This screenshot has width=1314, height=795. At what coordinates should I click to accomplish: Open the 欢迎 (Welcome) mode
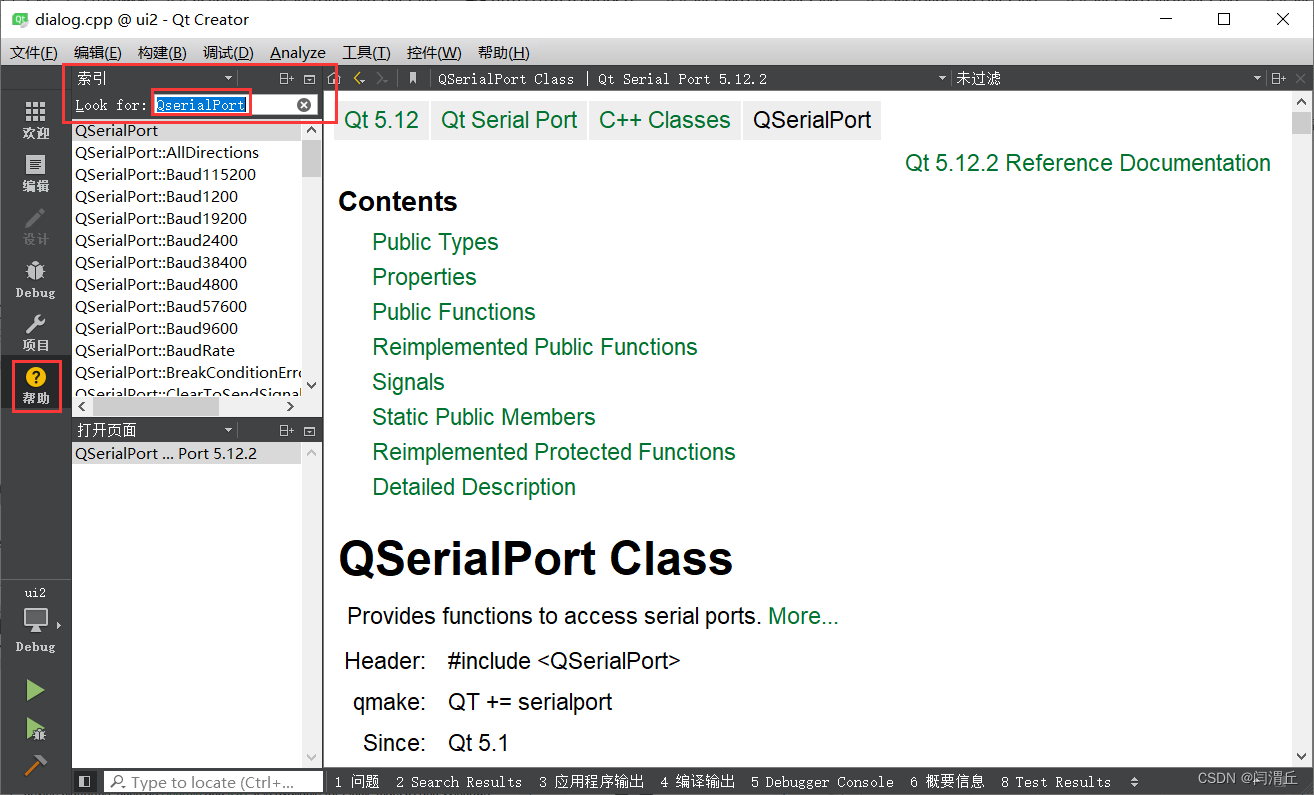(x=35, y=120)
